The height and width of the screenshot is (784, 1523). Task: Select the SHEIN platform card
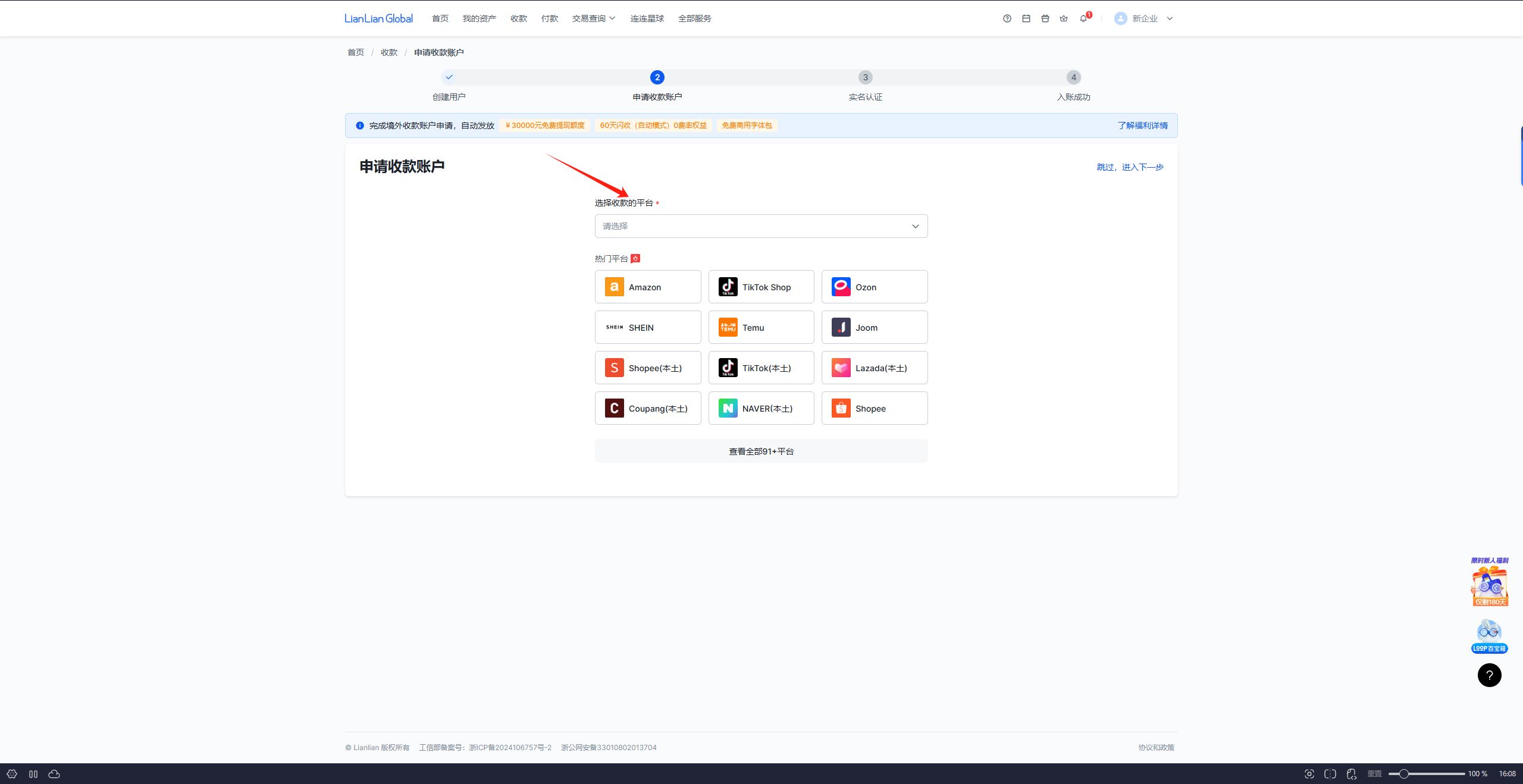coord(648,327)
